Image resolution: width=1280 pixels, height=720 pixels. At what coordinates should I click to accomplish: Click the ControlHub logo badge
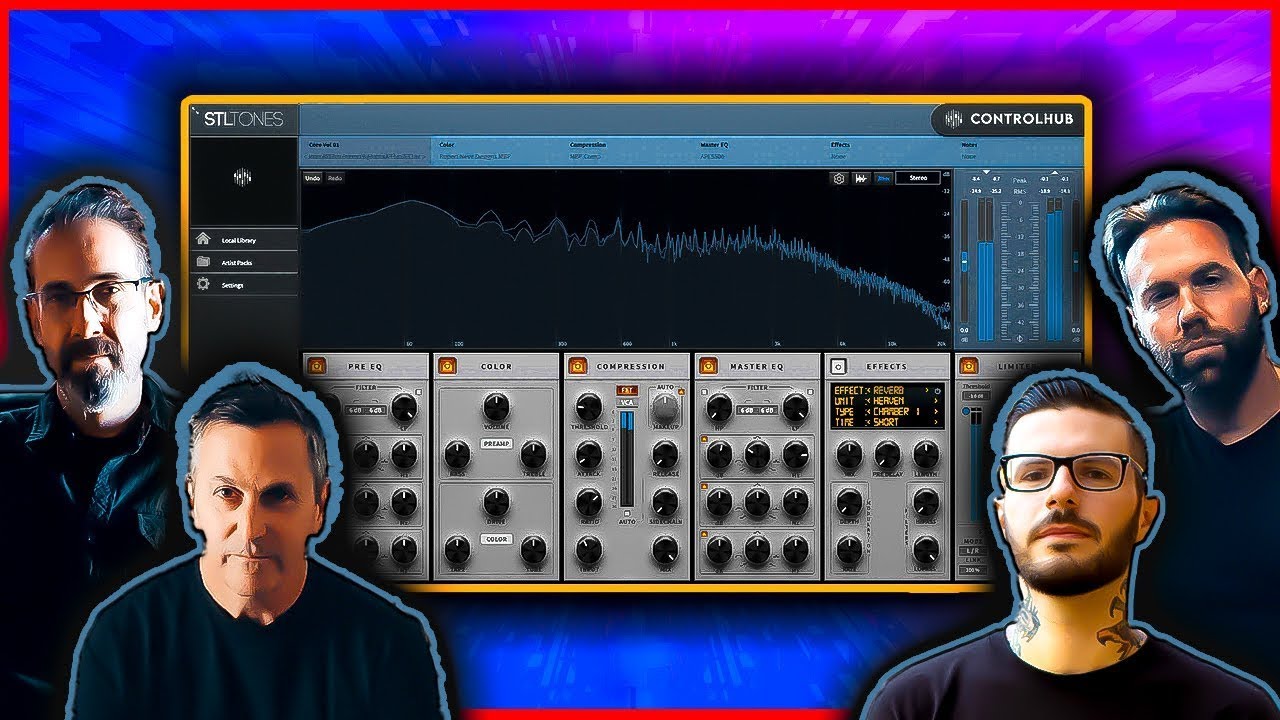tap(1007, 119)
